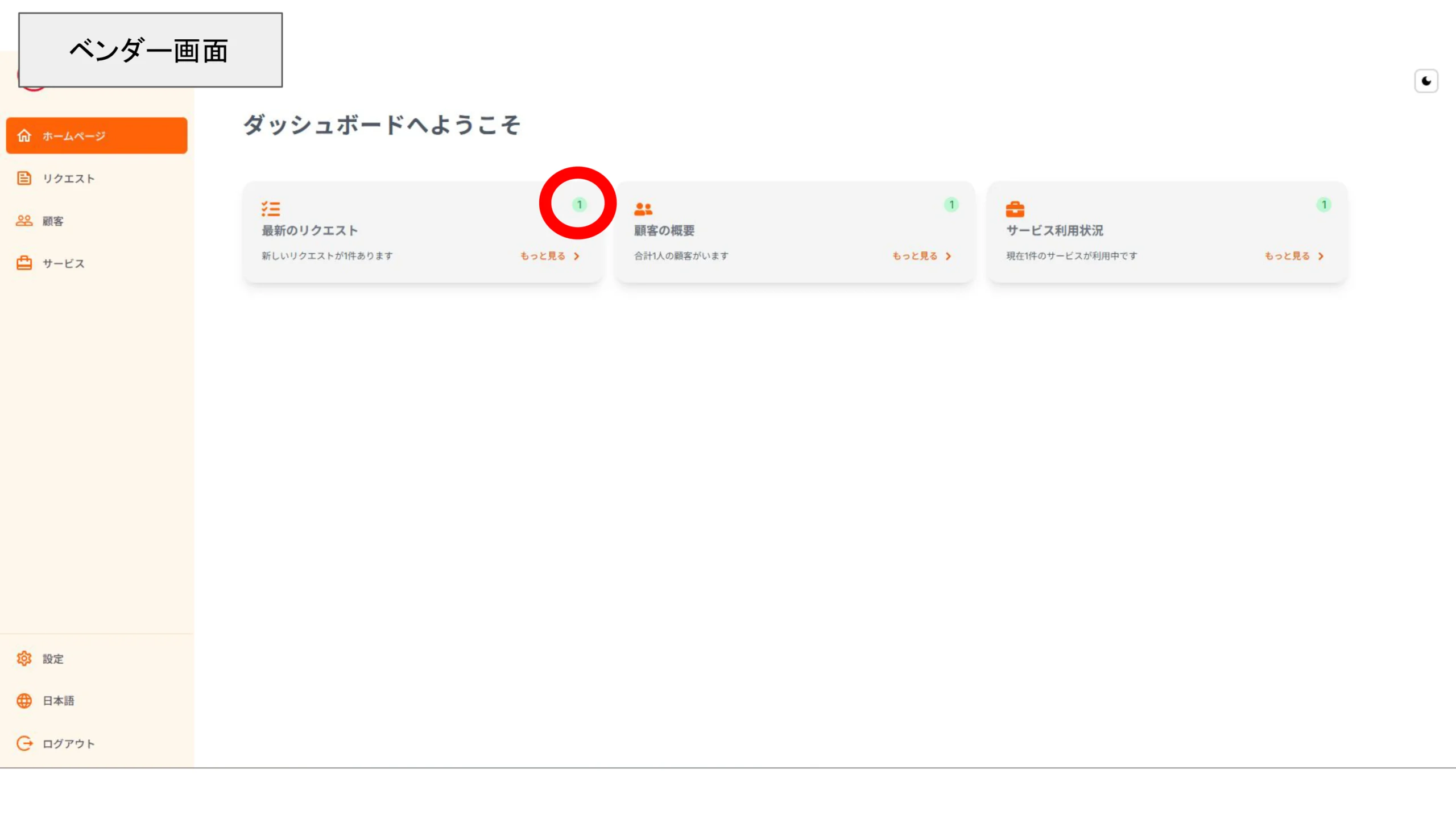The image size is (1456, 819).
Task: Click the 顧客 people icon in sidebar
Action: (x=24, y=221)
